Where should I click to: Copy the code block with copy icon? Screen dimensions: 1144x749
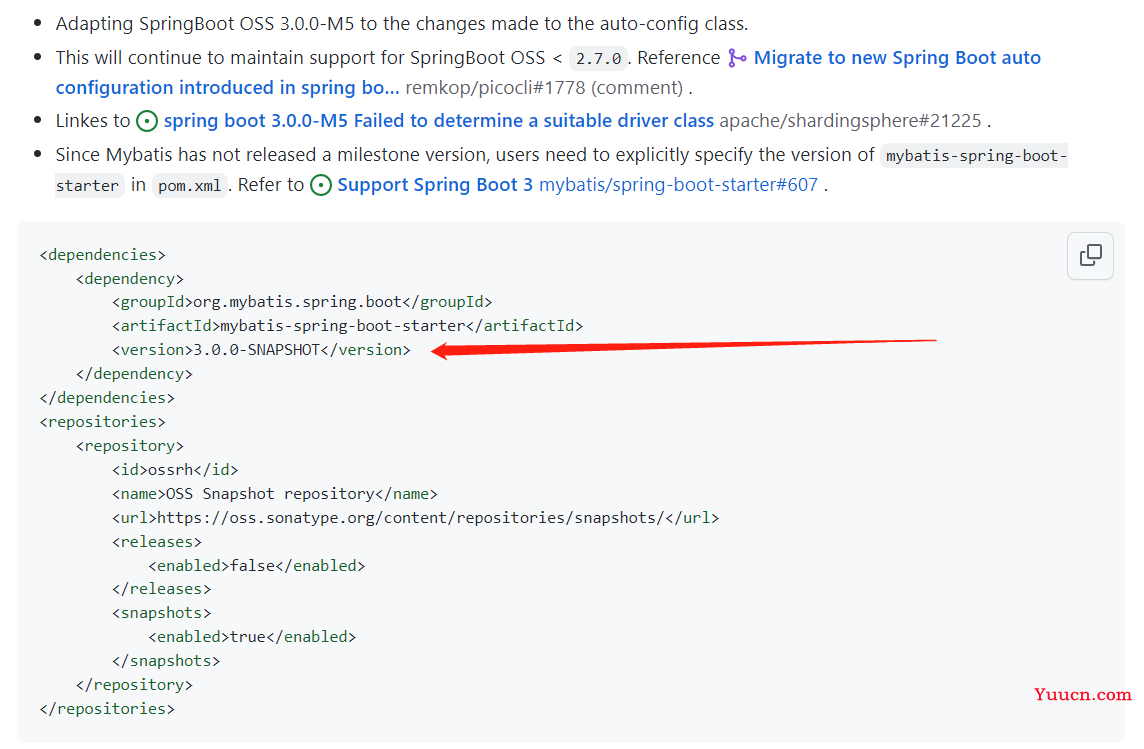click(x=1090, y=255)
